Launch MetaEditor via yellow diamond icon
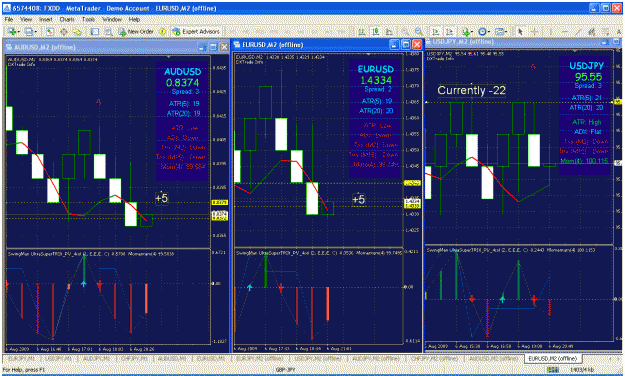This screenshot has height=376, width=625. [162, 31]
